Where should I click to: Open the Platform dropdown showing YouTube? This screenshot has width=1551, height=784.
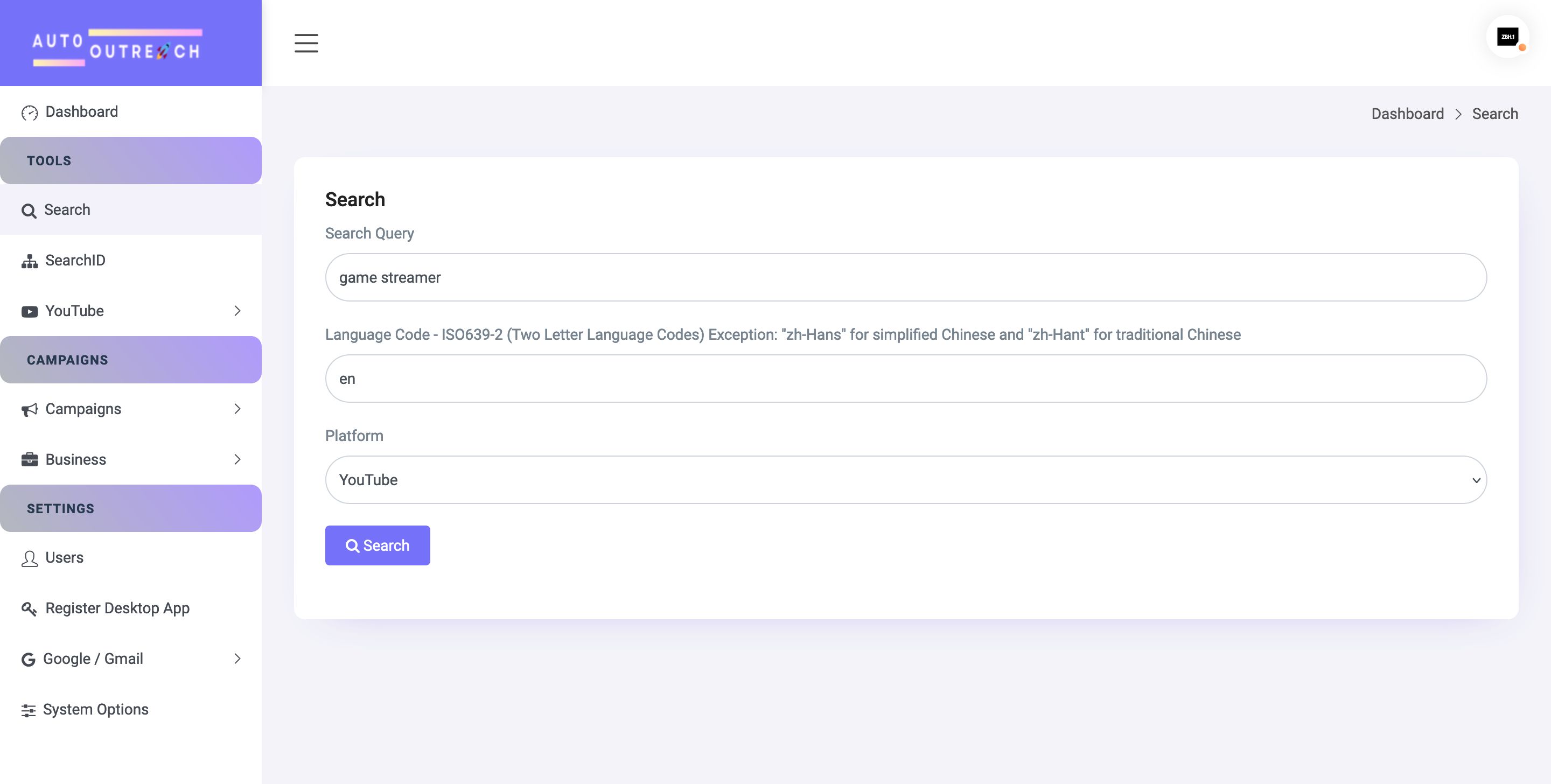click(905, 480)
